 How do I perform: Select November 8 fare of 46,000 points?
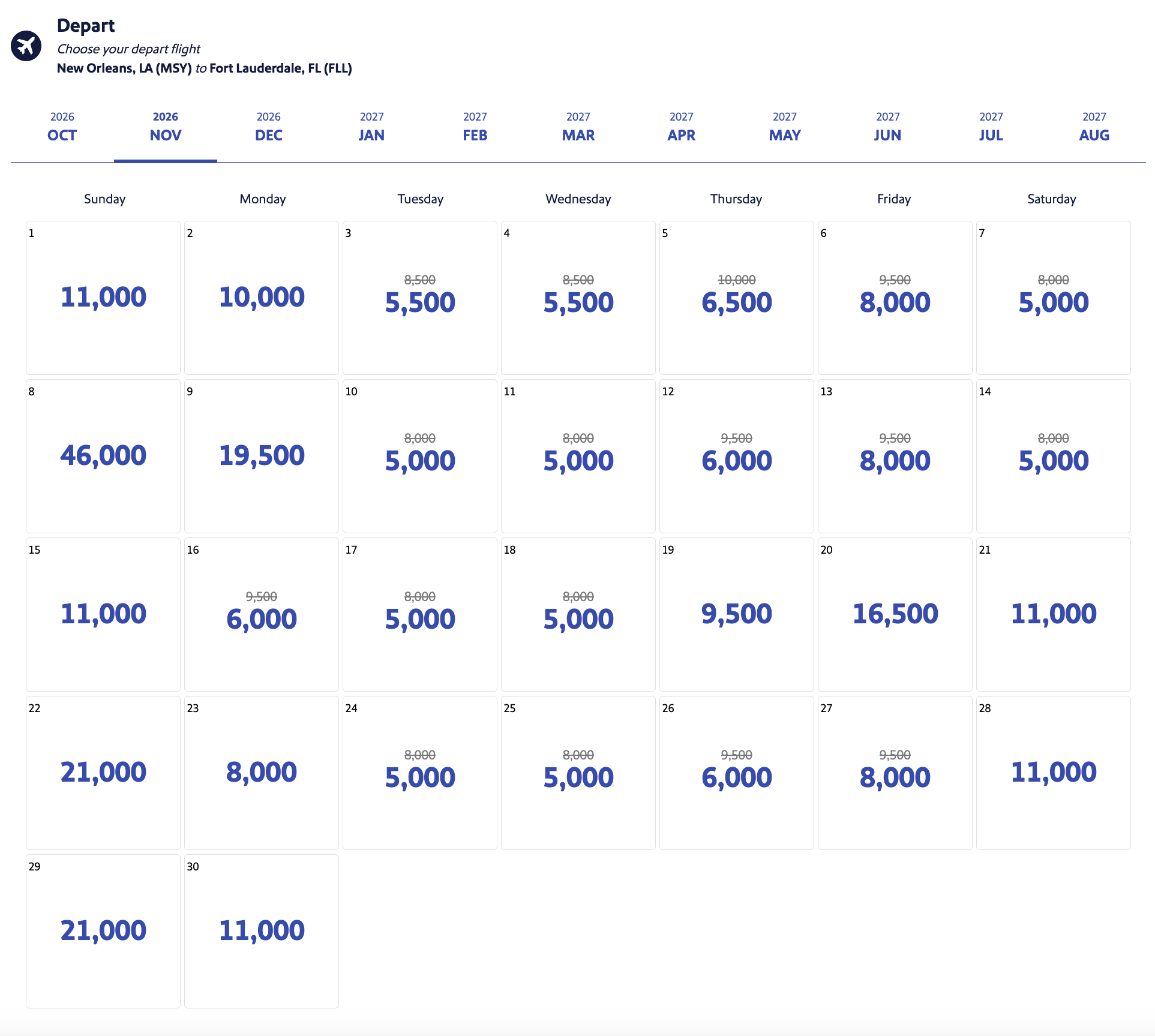(x=103, y=456)
